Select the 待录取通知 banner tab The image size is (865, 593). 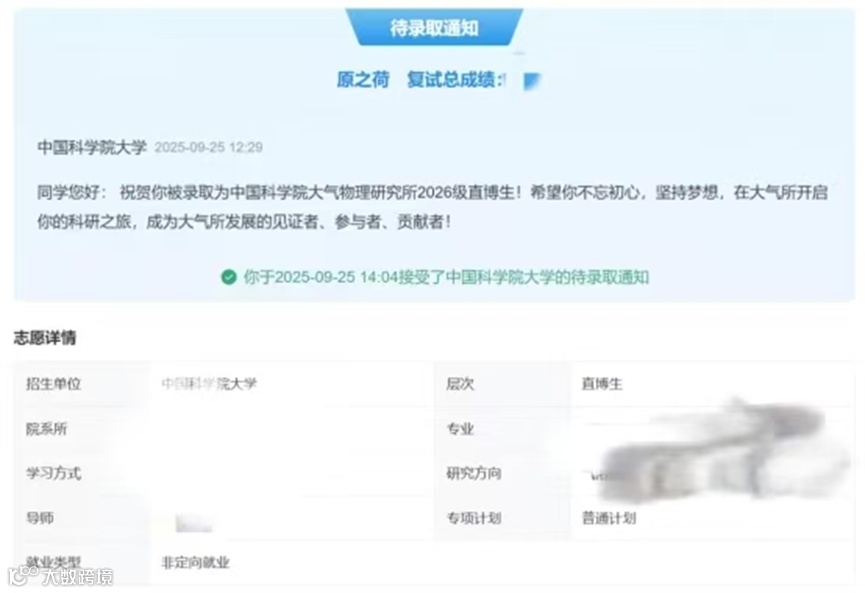pos(434,28)
